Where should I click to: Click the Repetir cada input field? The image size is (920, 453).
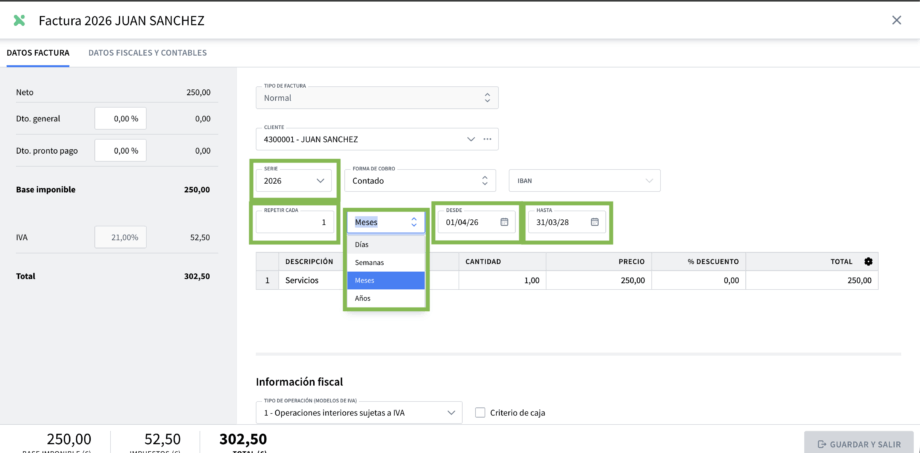tap(295, 222)
